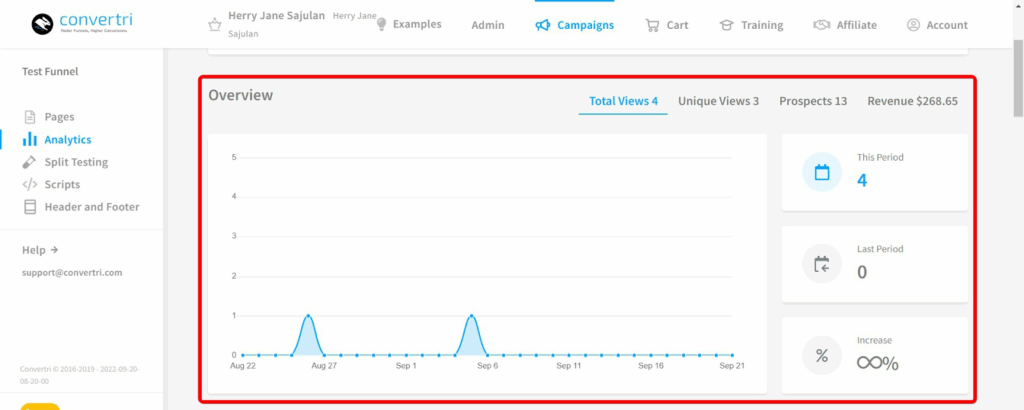Expand the Help link in sidebar
This screenshot has width=1024, height=410.
pyautogui.click(x=40, y=250)
